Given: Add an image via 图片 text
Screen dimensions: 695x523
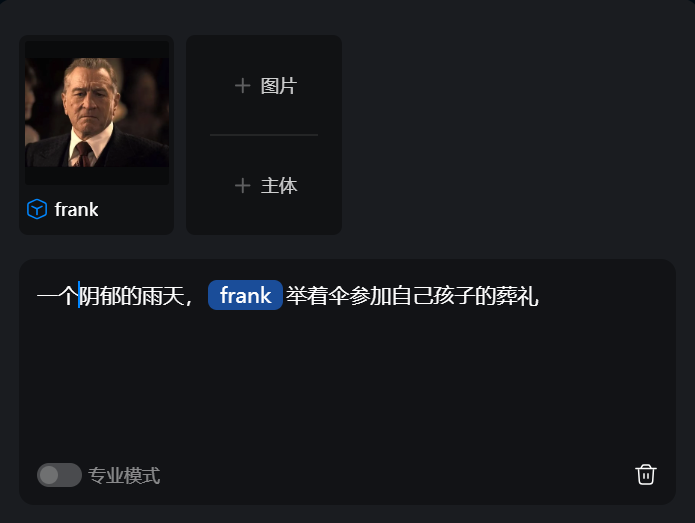Looking at the screenshot, I should [x=278, y=86].
